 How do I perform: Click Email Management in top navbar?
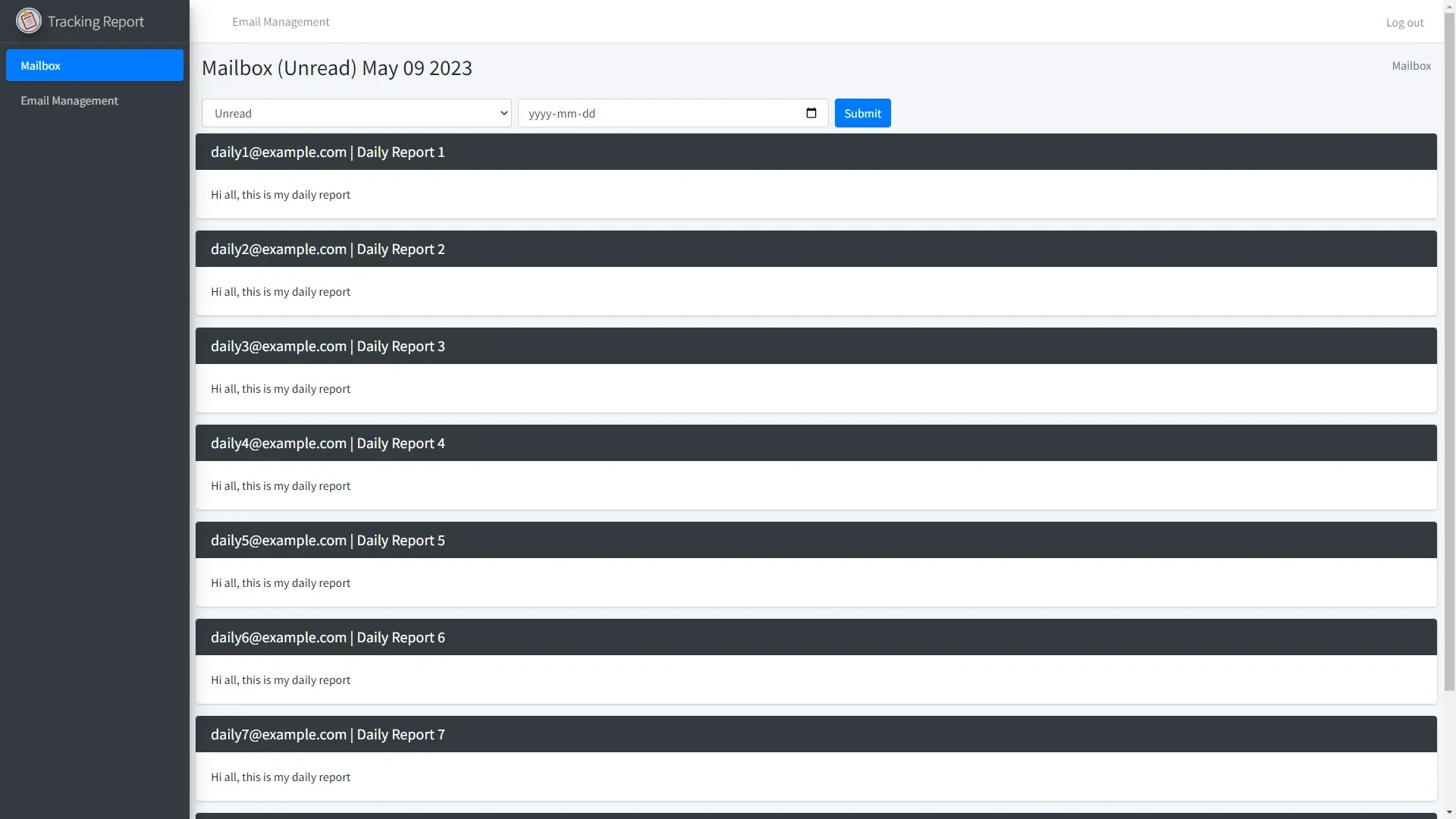pyautogui.click(x=281, y=22)
